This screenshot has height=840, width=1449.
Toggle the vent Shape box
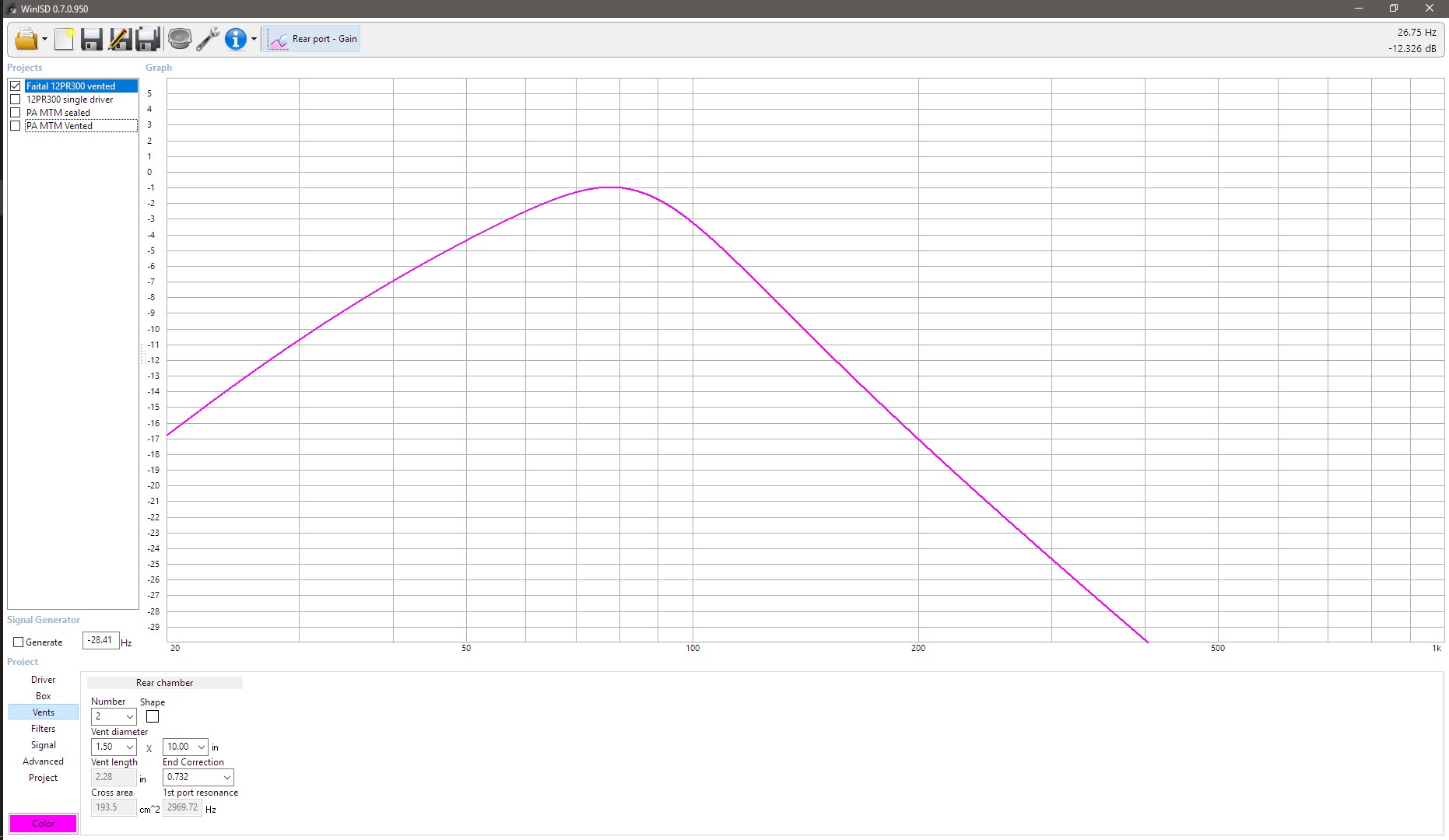[x=153, y=716]
